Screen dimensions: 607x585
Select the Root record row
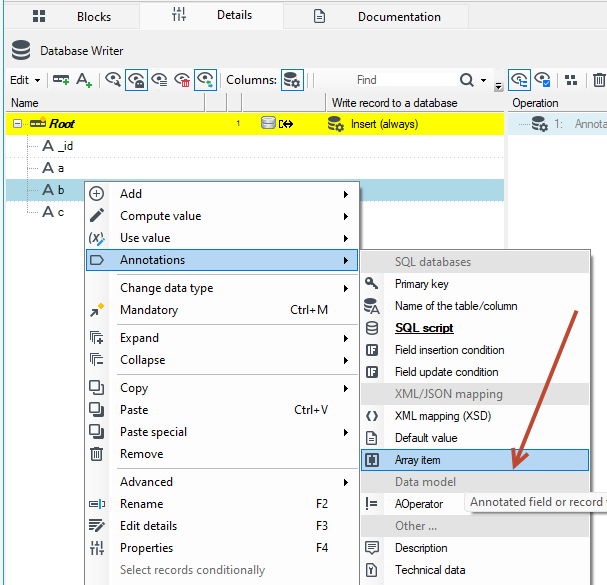pyautogui.click(x=255, y=124)
